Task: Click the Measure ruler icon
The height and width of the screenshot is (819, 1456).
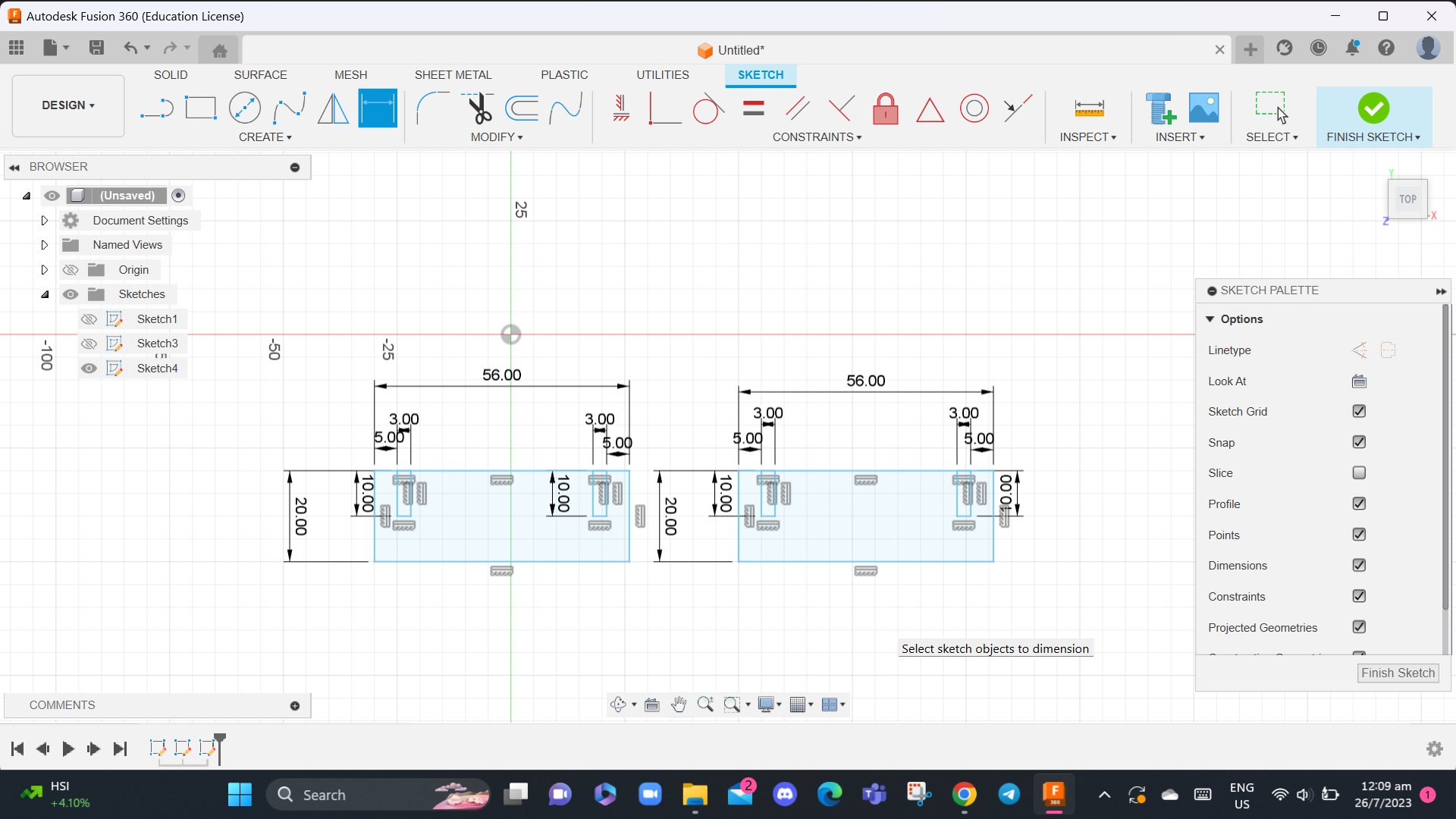Action: [1089, 108]
